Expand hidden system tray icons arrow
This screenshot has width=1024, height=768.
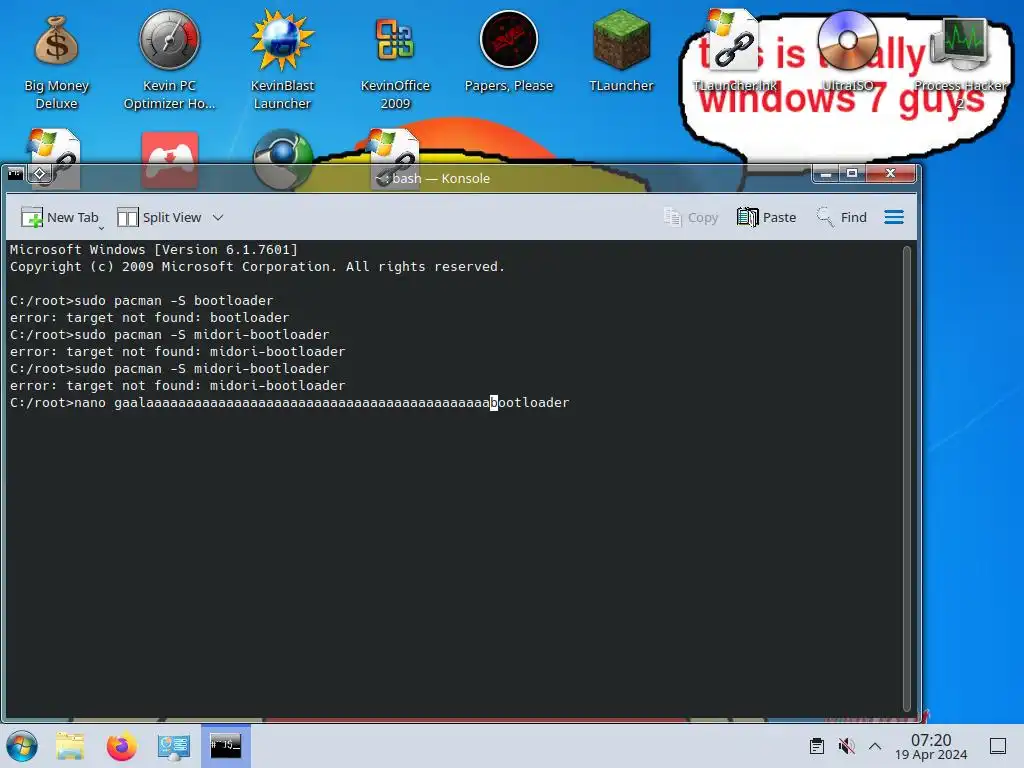(875, 746)
